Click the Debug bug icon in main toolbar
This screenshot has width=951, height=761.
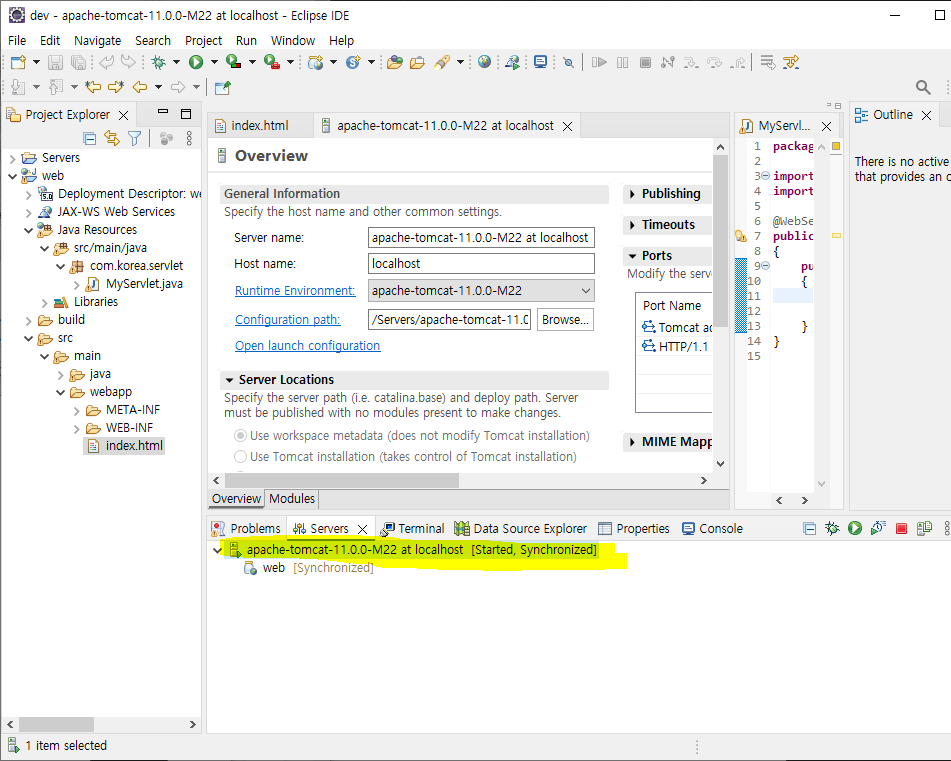pos(159,62)
